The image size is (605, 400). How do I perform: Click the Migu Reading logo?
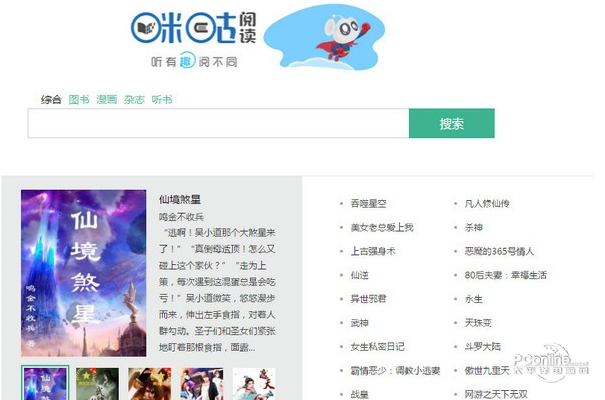193,39
